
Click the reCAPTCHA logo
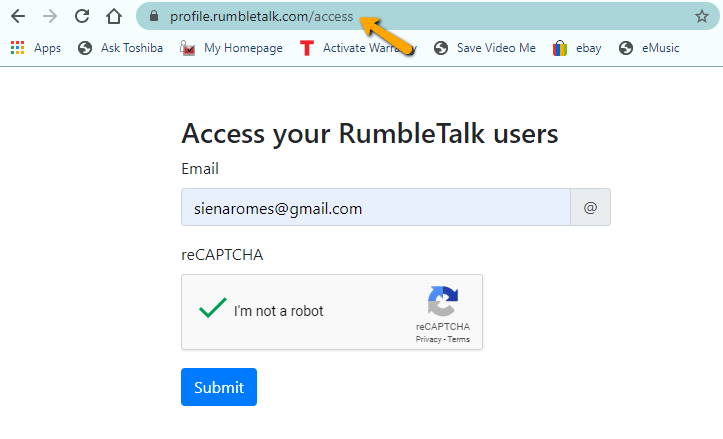pos(443,302)
